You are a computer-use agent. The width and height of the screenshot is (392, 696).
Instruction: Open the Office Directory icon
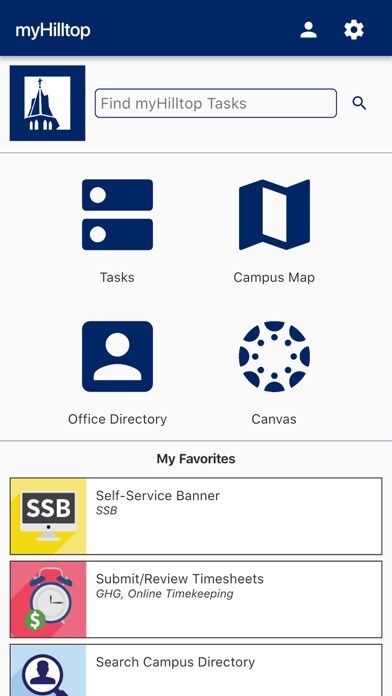pos(118,356)
